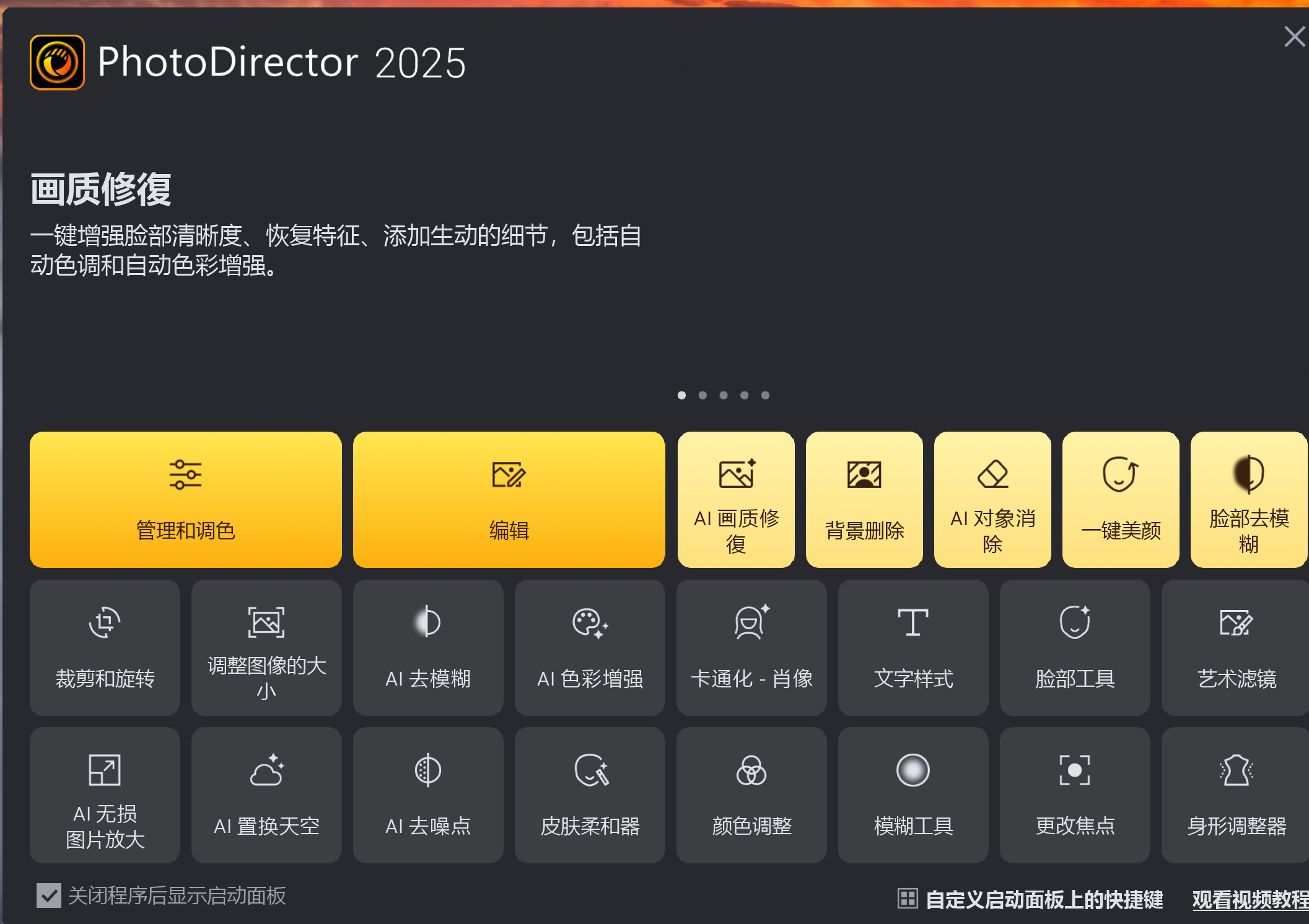Launch AI 画质修復 tool

pyautogui.click(x=736, y=499)
